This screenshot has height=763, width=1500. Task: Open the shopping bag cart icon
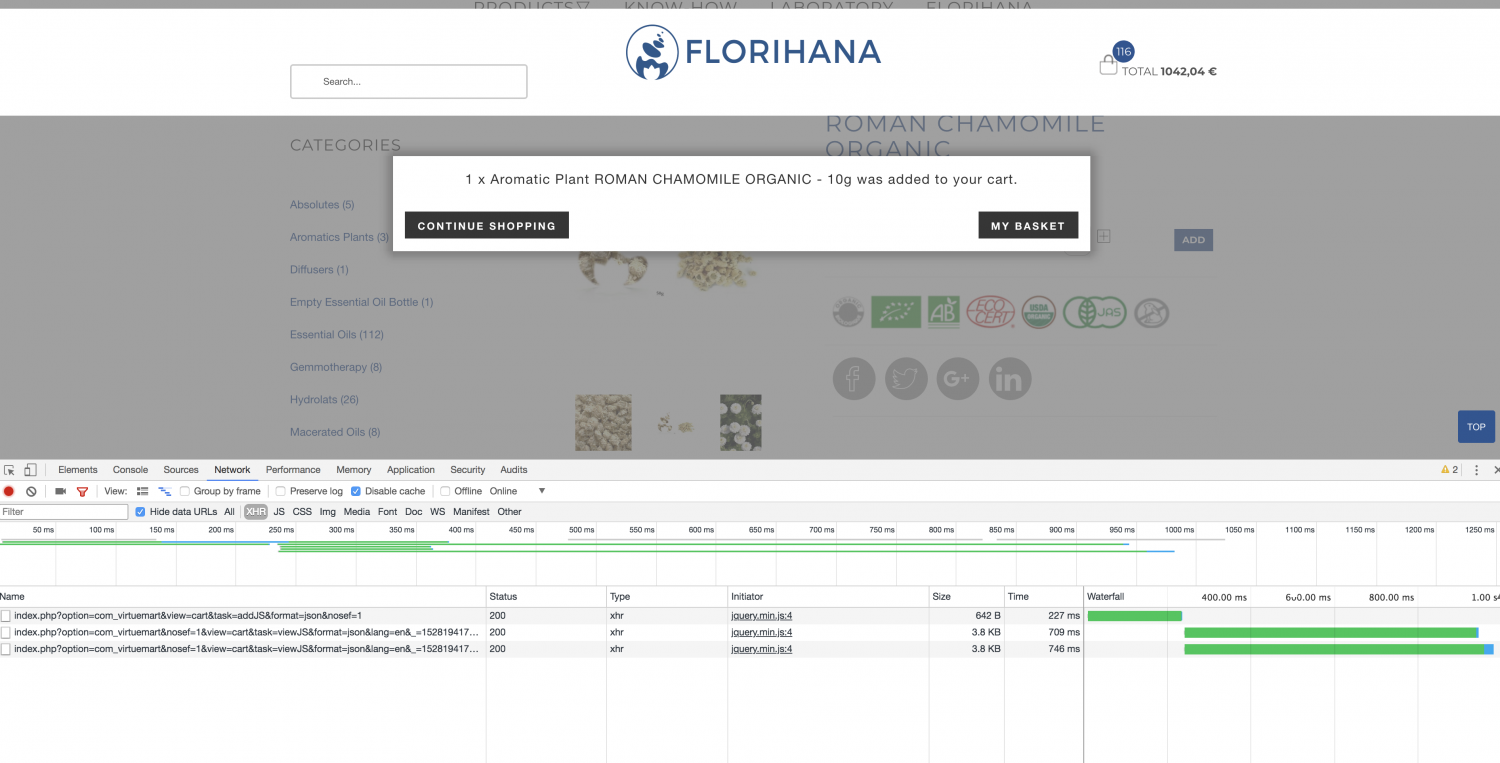(x=1108, y=66)
